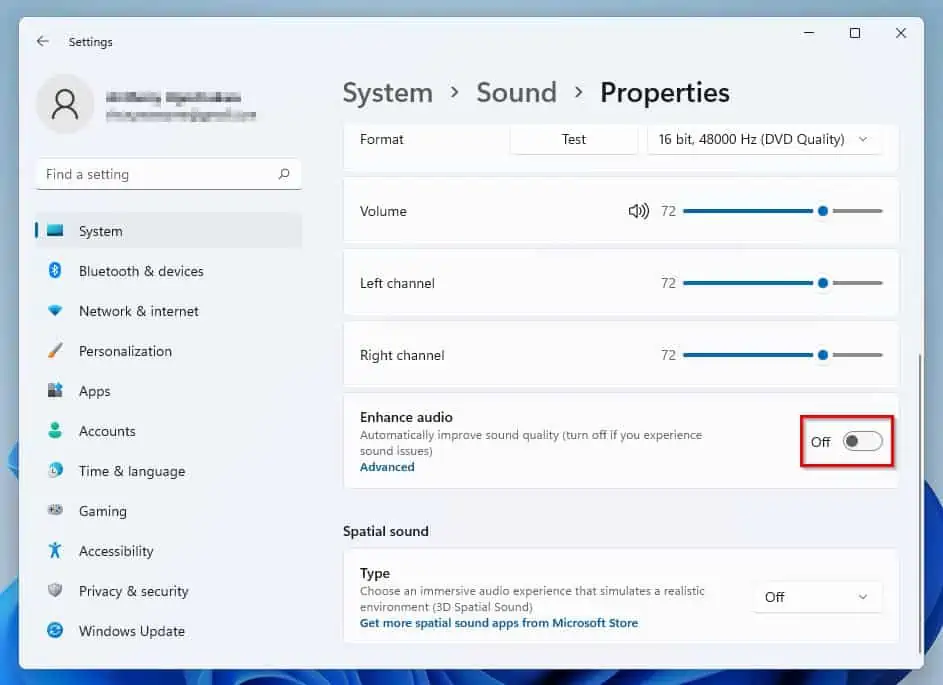Viewport: 943px width, 685px height.
Task: Open the Spatial sound Type dropdown
Action: pos(817,597)
